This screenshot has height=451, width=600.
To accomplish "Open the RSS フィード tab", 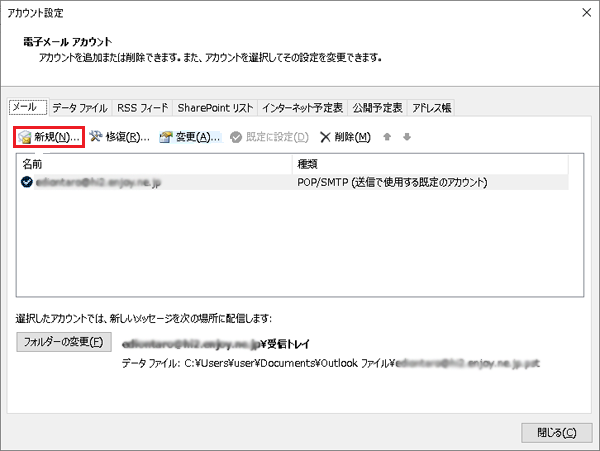I will (143, 108).
